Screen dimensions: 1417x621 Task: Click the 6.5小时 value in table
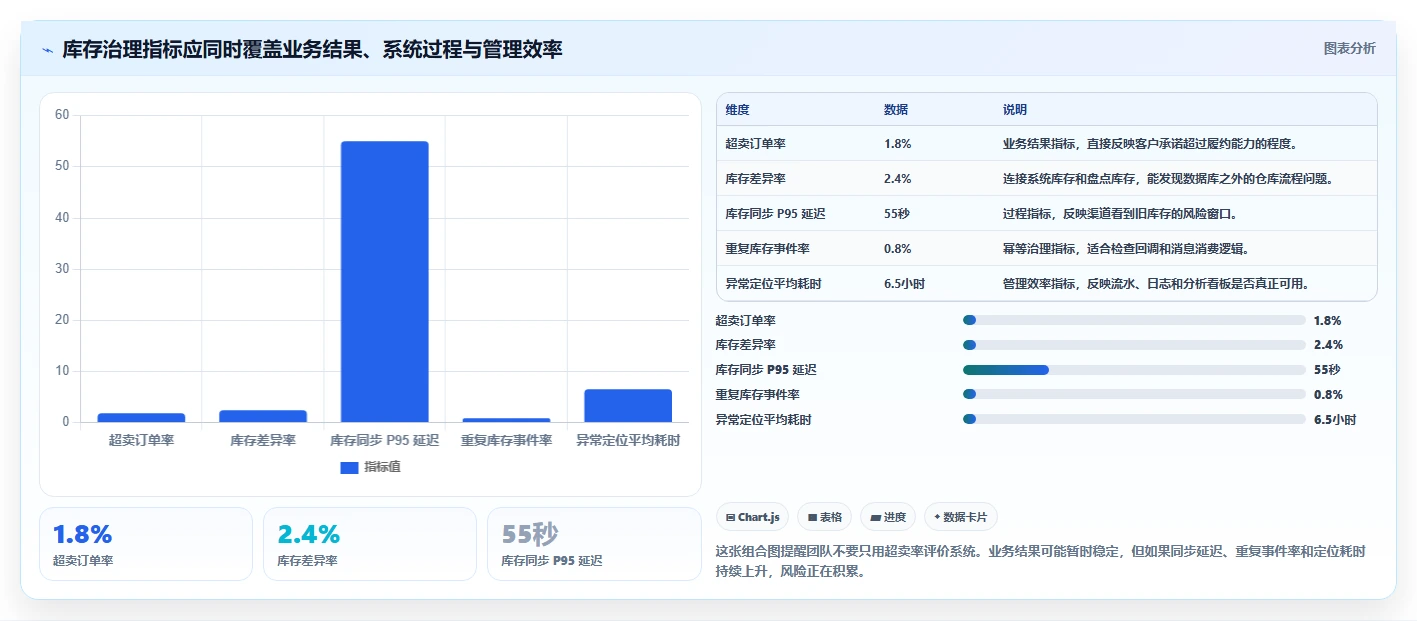click(x=905, y=284)
